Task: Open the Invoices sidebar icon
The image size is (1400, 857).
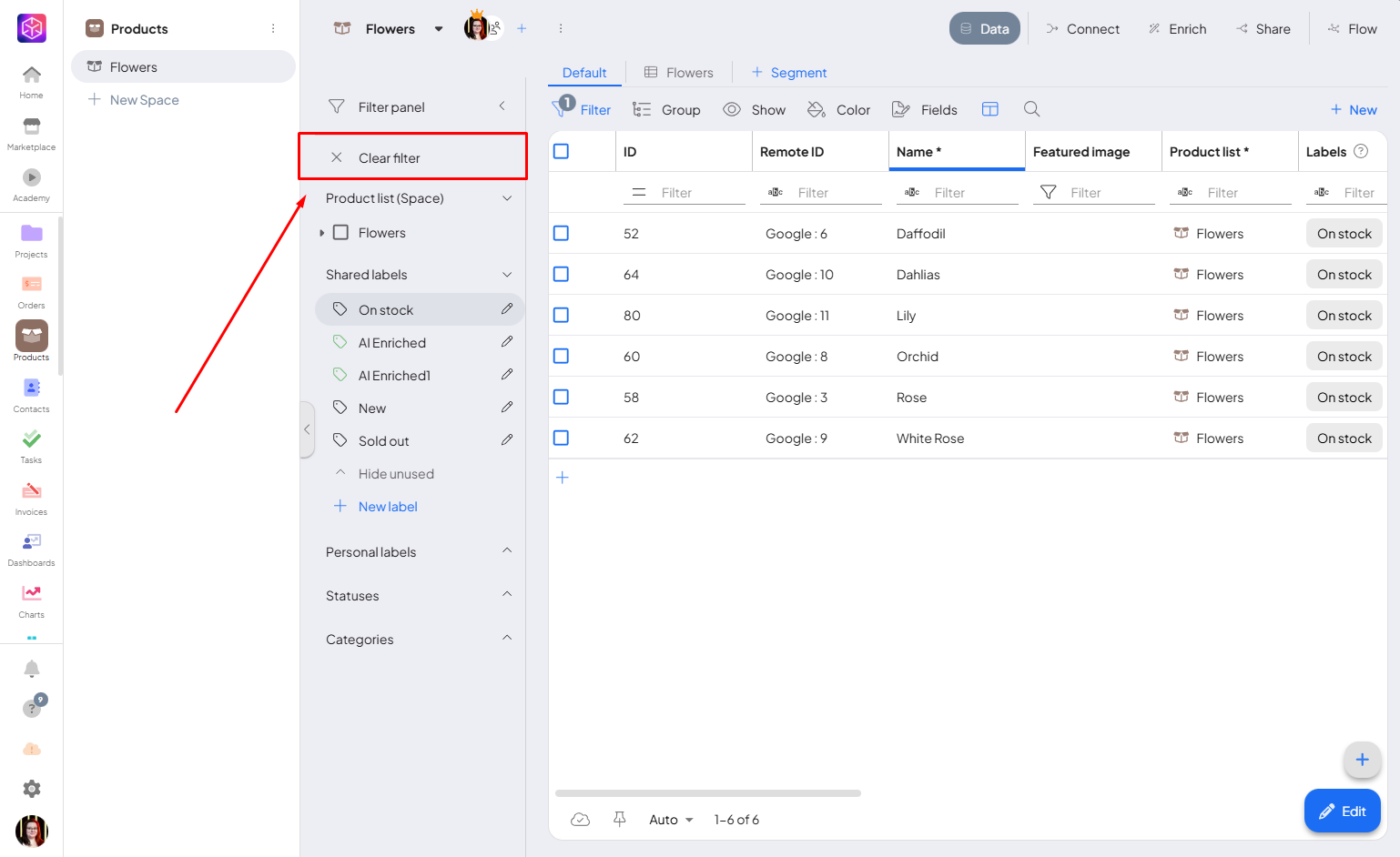Action: tap(32, 497)
